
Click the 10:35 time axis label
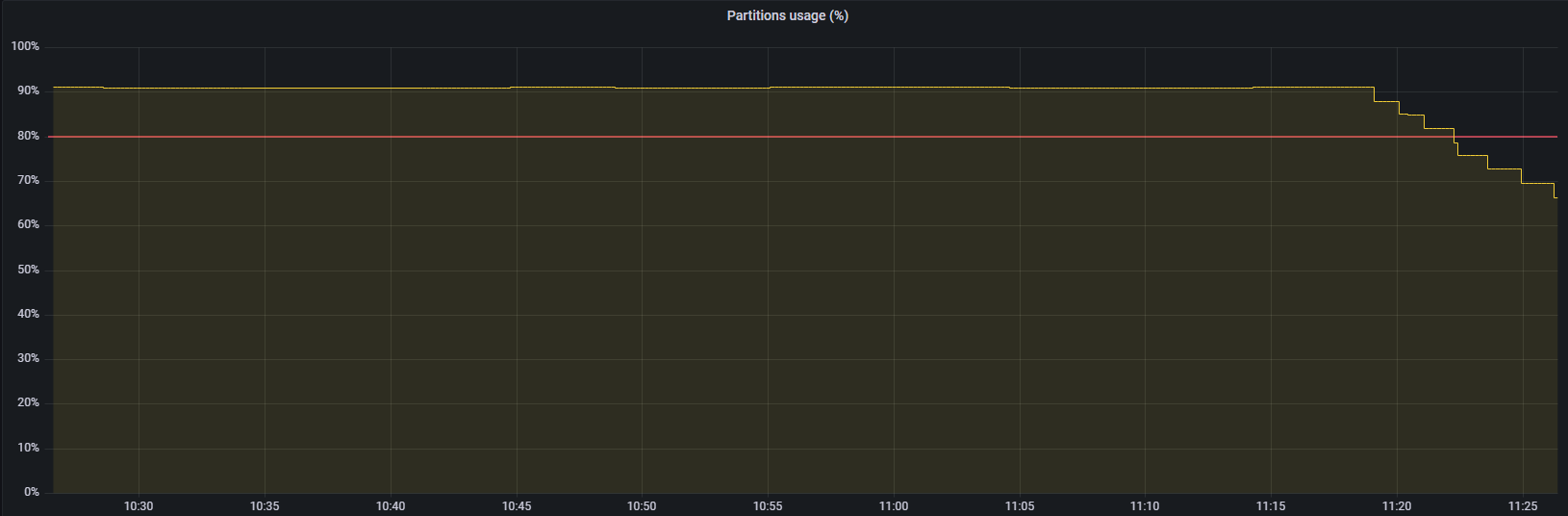tap(265, 506)
